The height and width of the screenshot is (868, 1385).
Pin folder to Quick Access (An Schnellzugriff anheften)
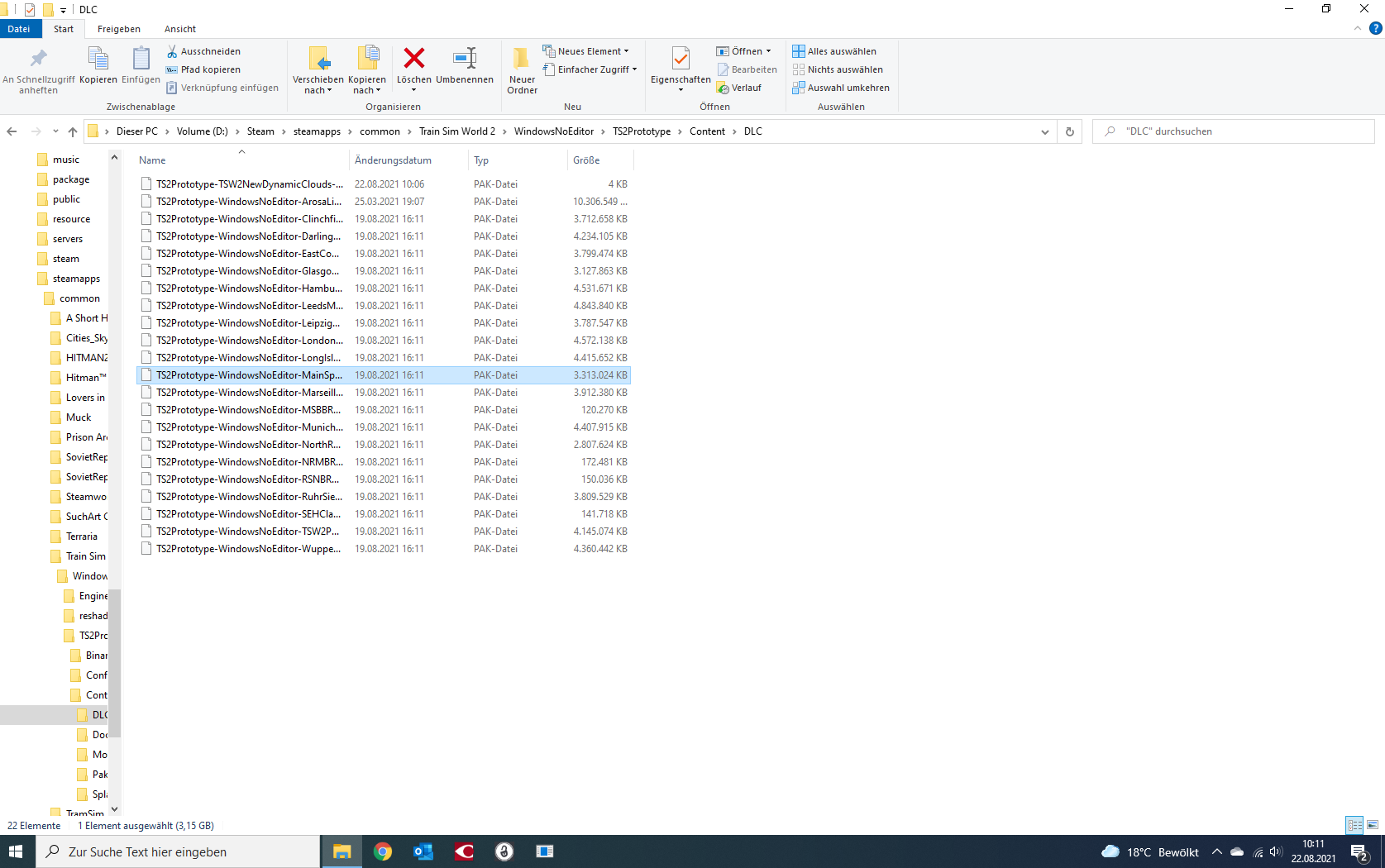[38, 71]
